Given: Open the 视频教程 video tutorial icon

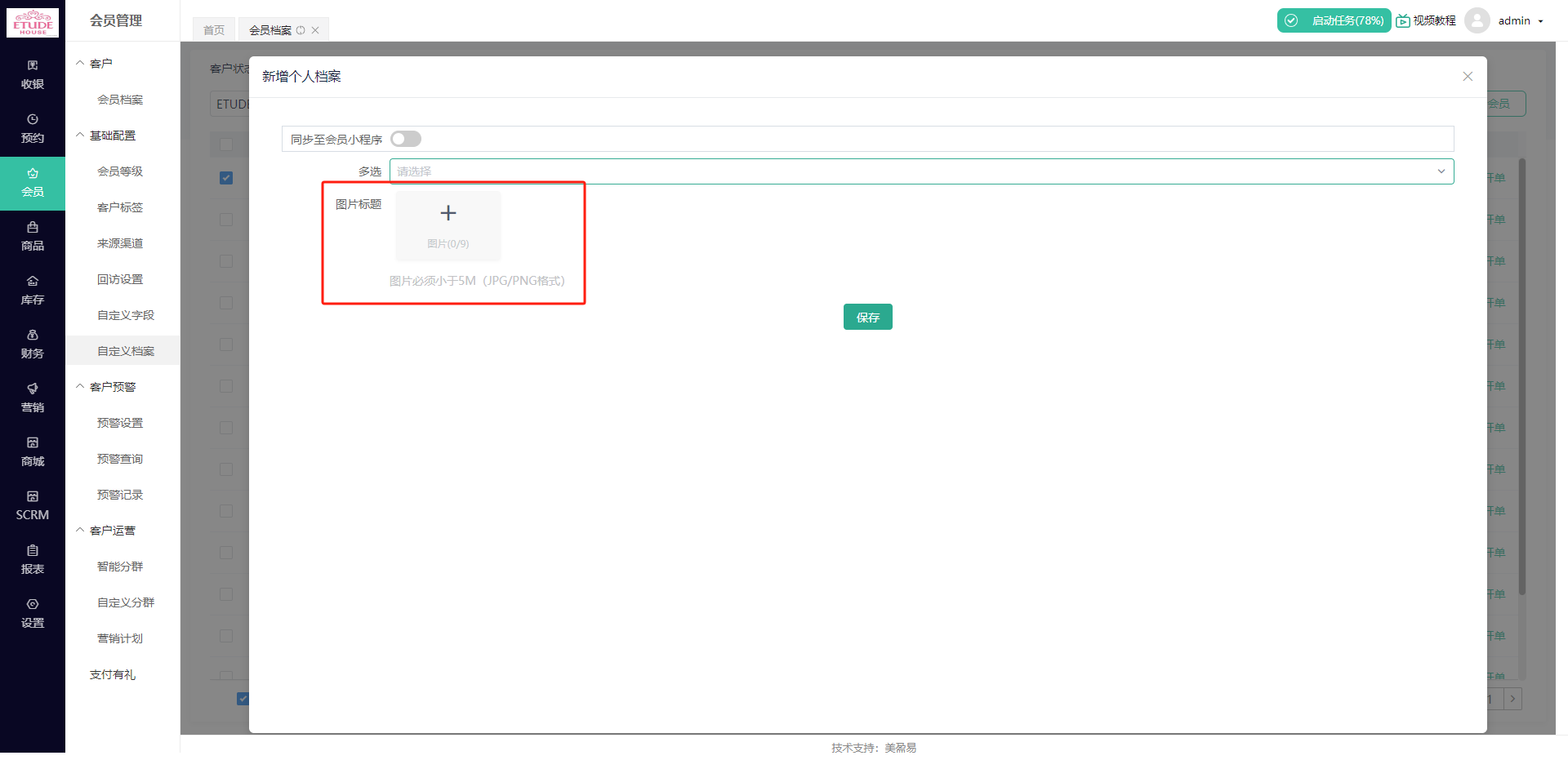Looking at the screenshot, I should pos(1426,20).
